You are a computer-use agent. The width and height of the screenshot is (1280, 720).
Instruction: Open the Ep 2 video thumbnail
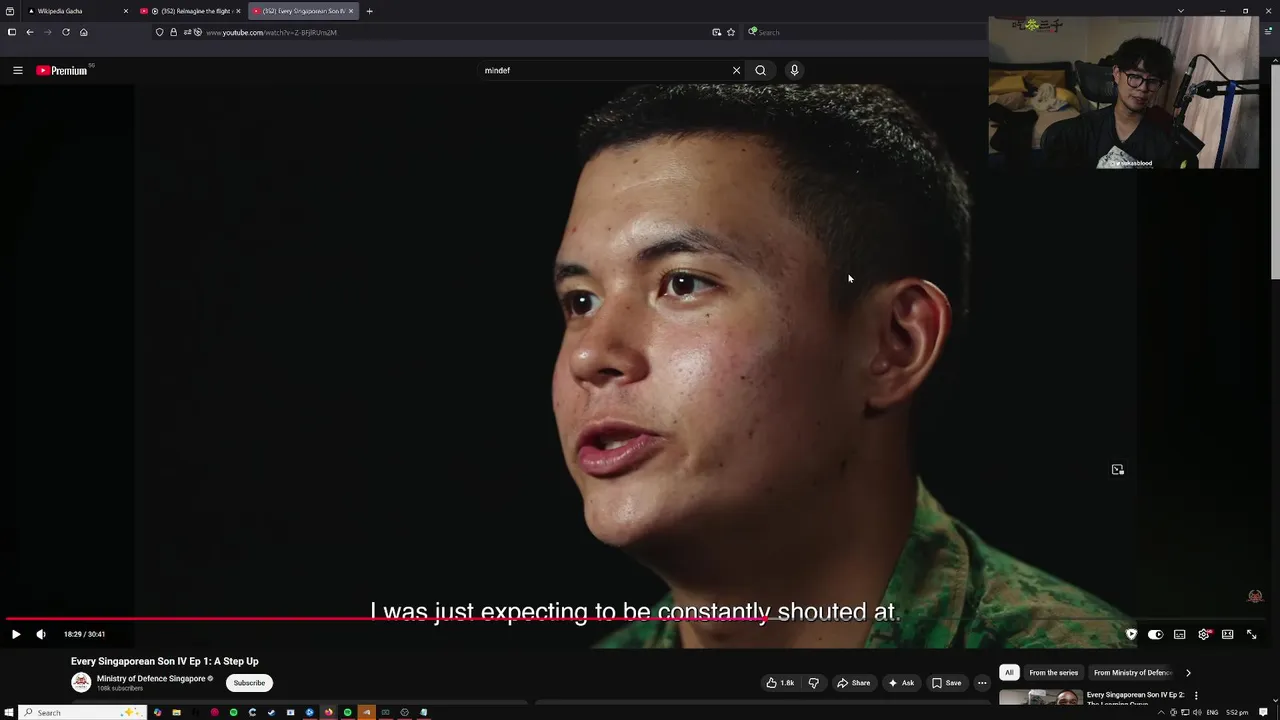1040,698
